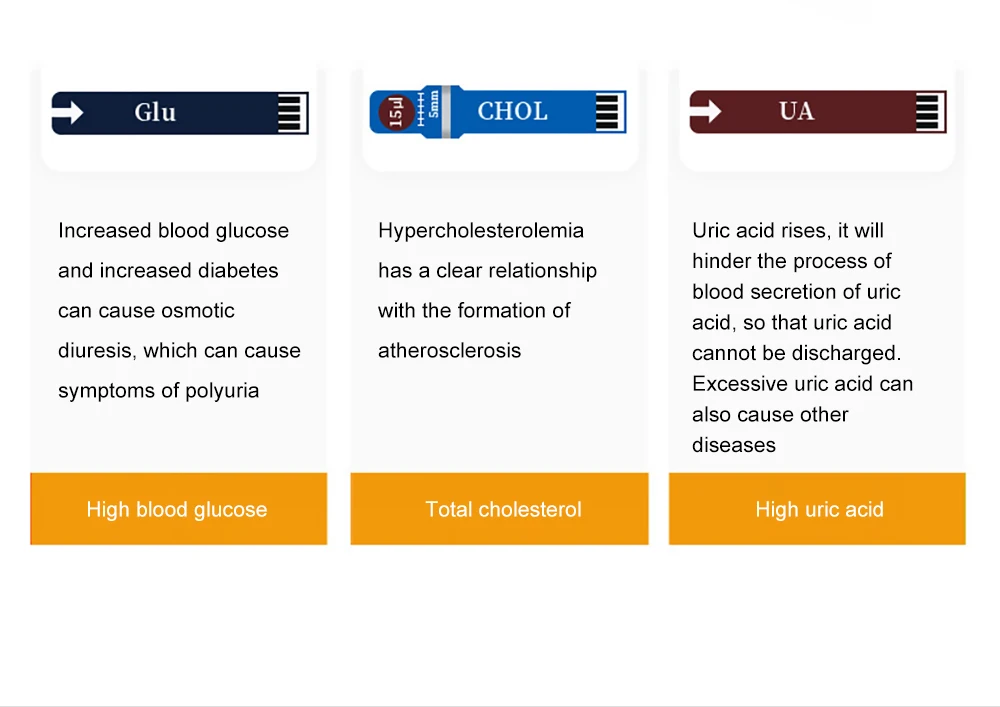Click the osmotic diuresis description text
The height and width of the screenshot is (707, 1000).
(179, 310)
